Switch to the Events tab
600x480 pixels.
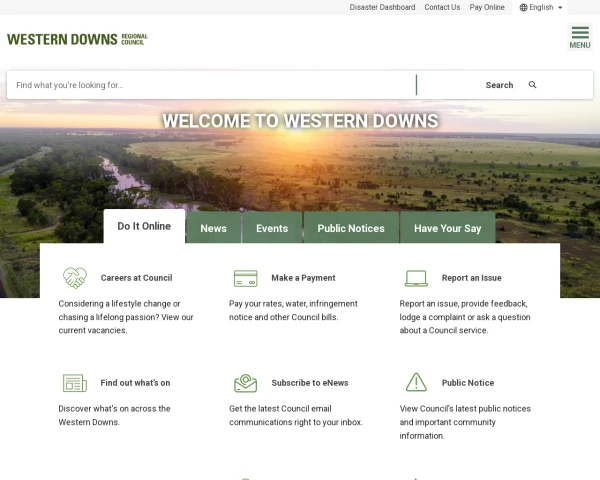click(272, 228)
